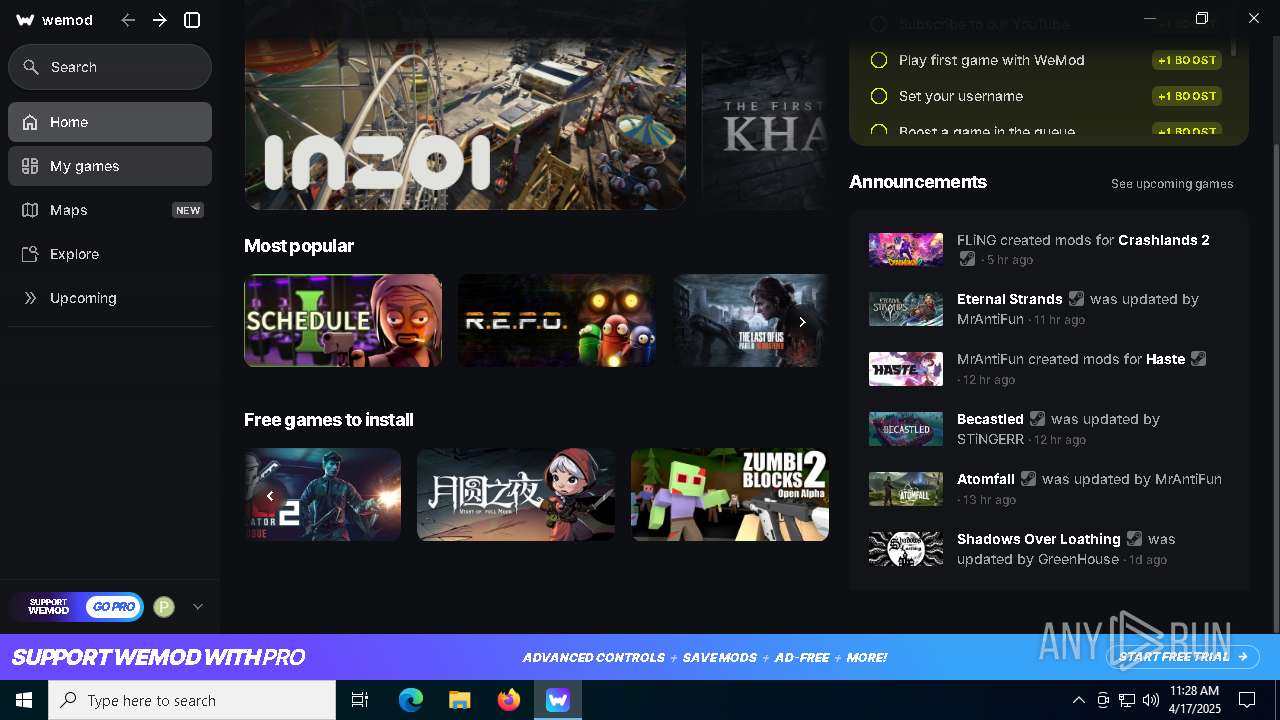Toggle the sidebar panel icon
Viewport: 1280px width, 720px height.
coord(193,20)
